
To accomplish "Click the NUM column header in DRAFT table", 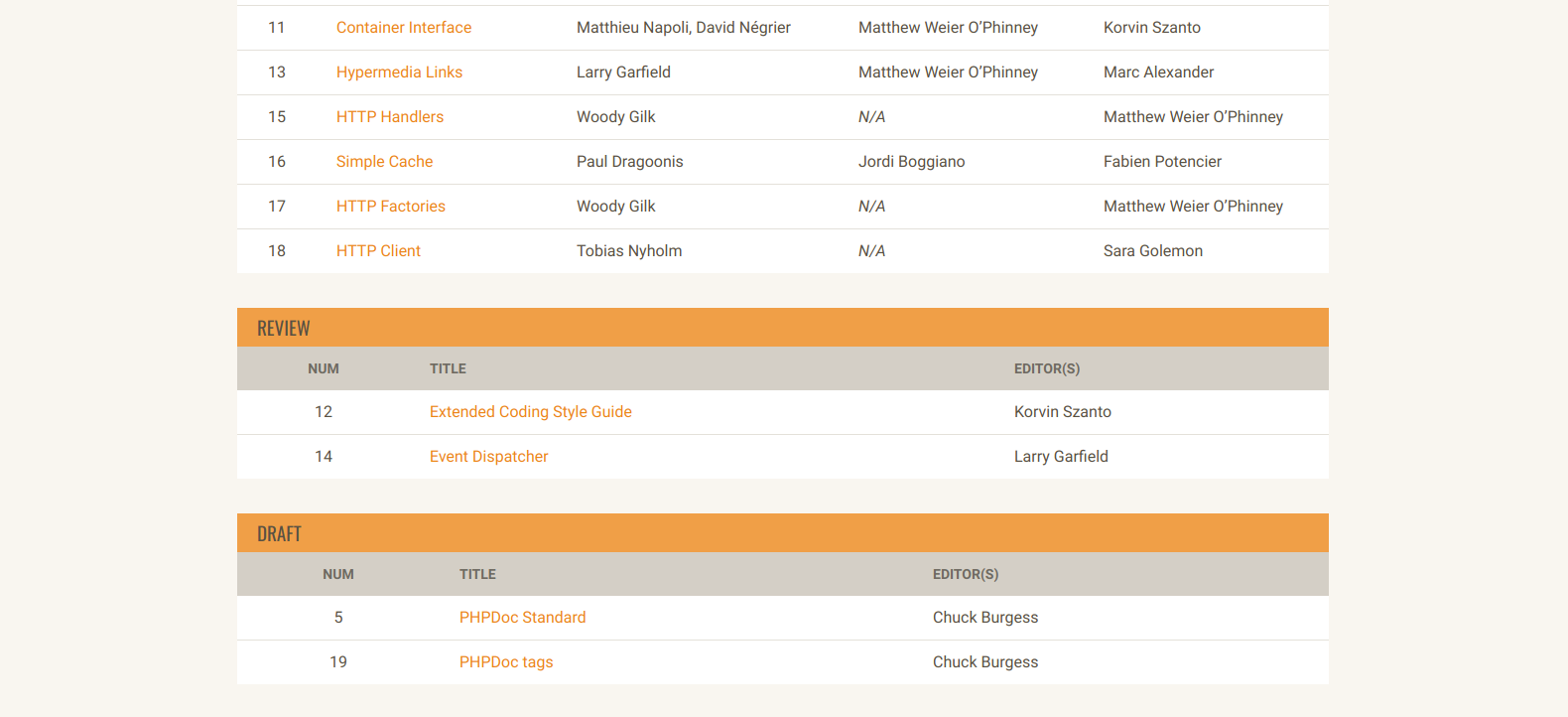I will pyautogui.click(x=338, y=574).
